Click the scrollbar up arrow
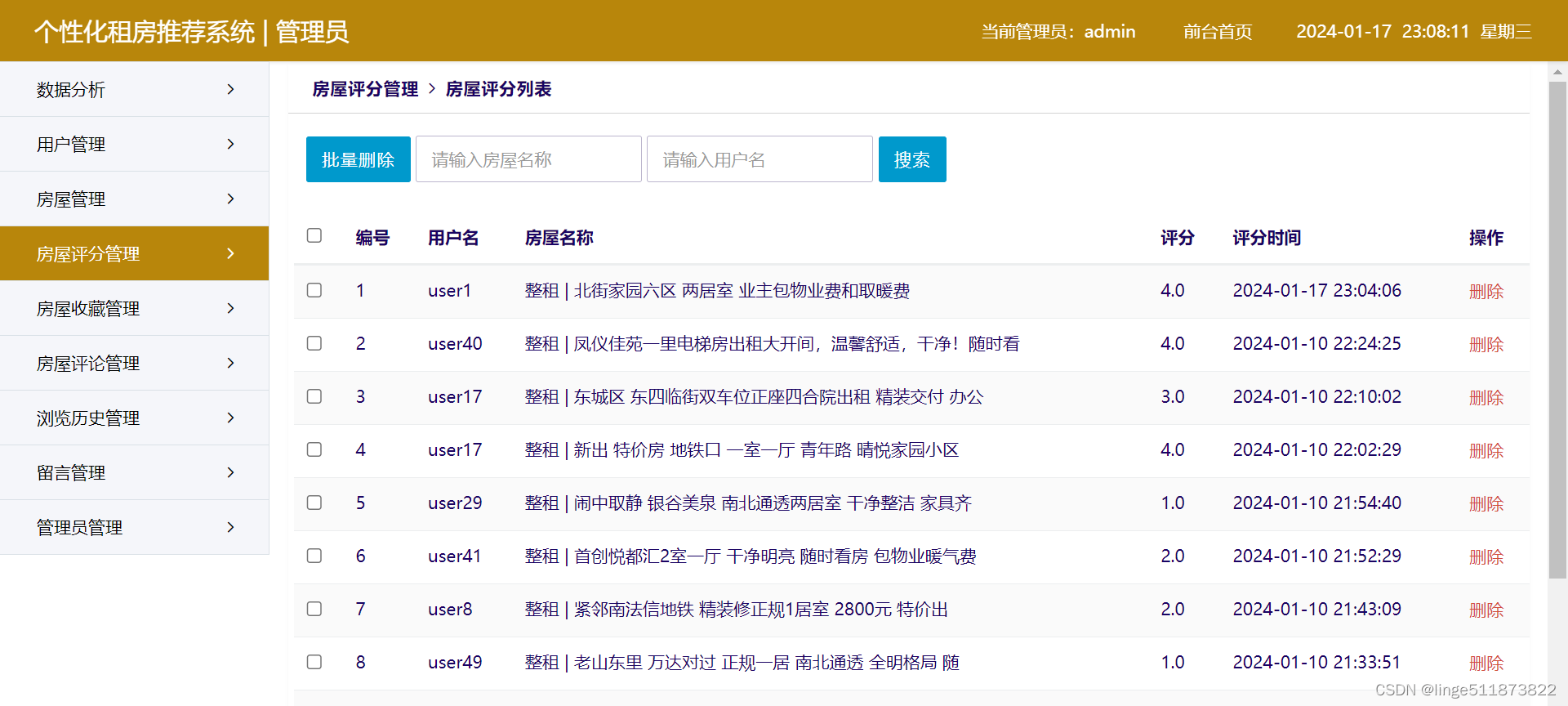 click(1557, 72)
